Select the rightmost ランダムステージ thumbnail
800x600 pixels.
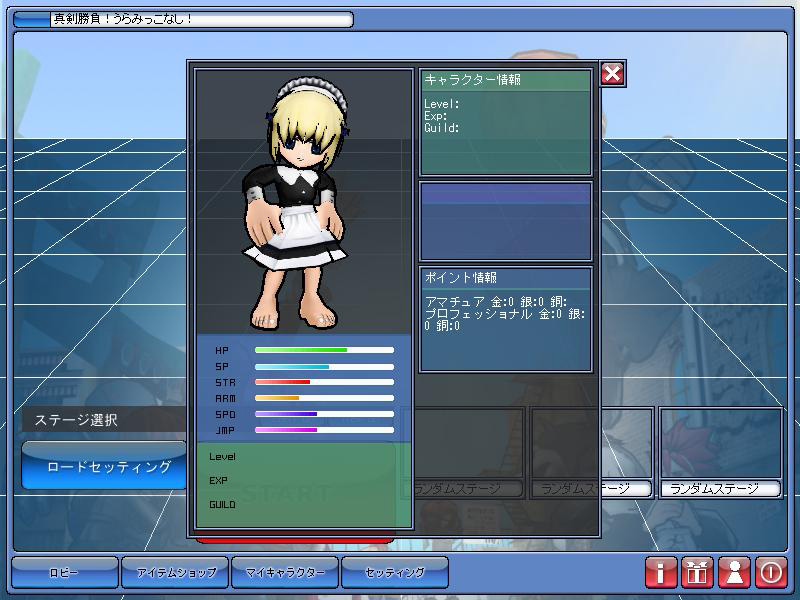[720, 443]
